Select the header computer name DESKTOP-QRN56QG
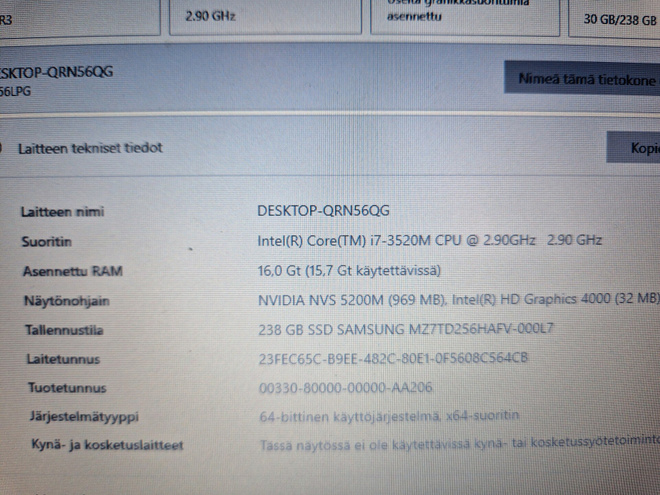Image resolution: width=660 pixels, height=495 pixels. click(x=56, y=72)
